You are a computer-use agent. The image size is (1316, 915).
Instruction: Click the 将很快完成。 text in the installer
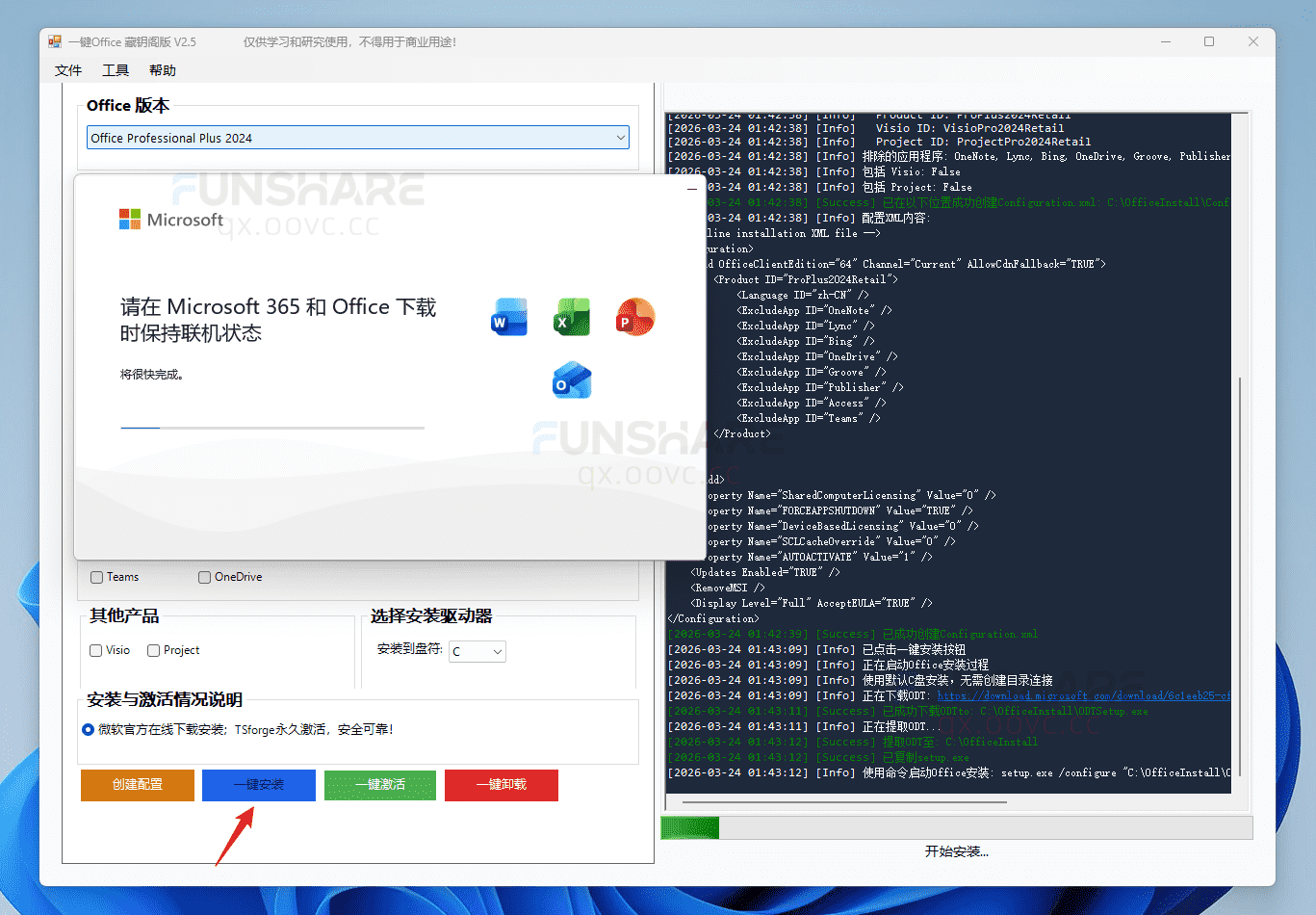[152, 375]
